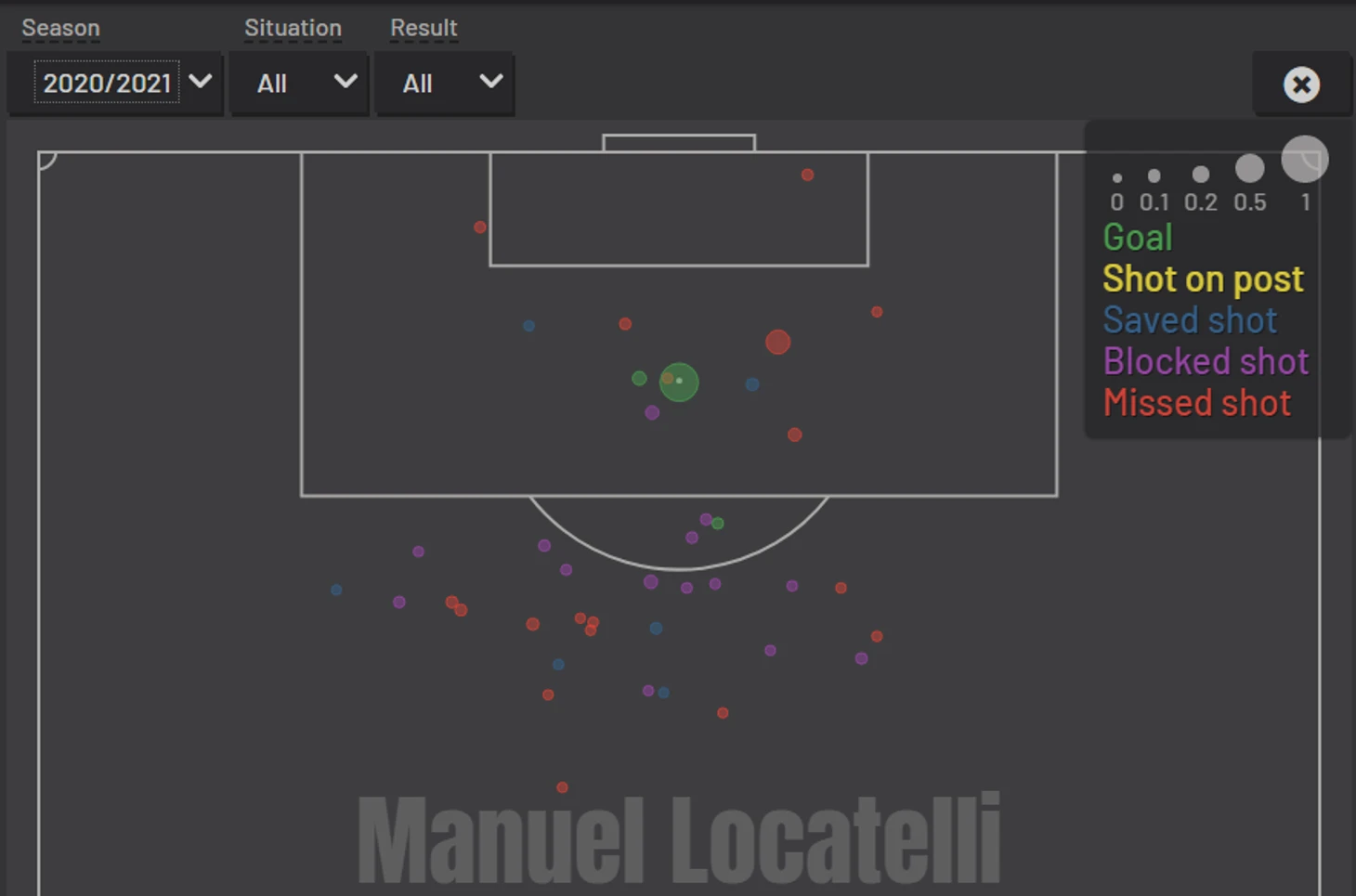1356x896 pixels.
Task: Click the Situation filter label
Action: click(293, 28)
